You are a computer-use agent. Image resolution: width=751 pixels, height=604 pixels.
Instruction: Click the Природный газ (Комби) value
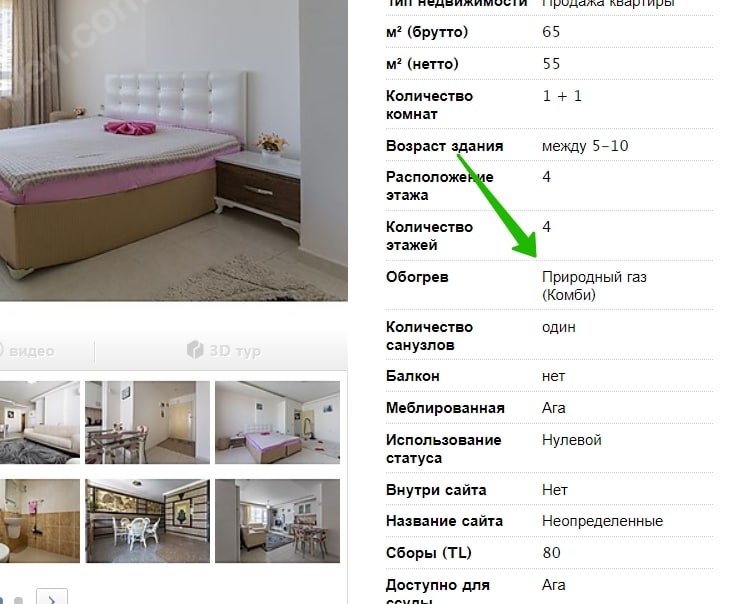[594, 285]
